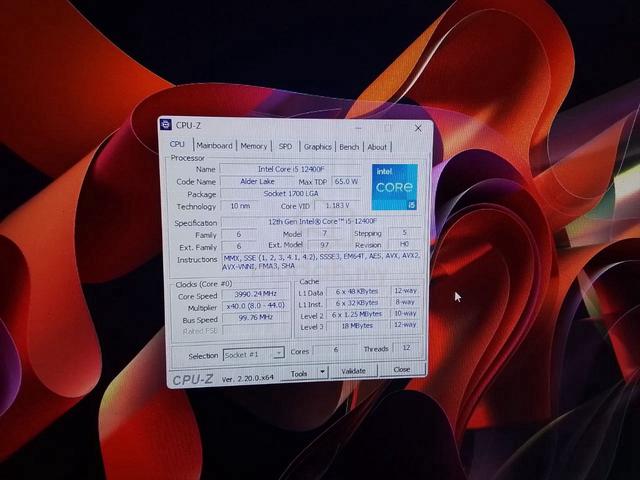Open the Tools dropdown arrow
640x480 pixels.
point(322,372)
